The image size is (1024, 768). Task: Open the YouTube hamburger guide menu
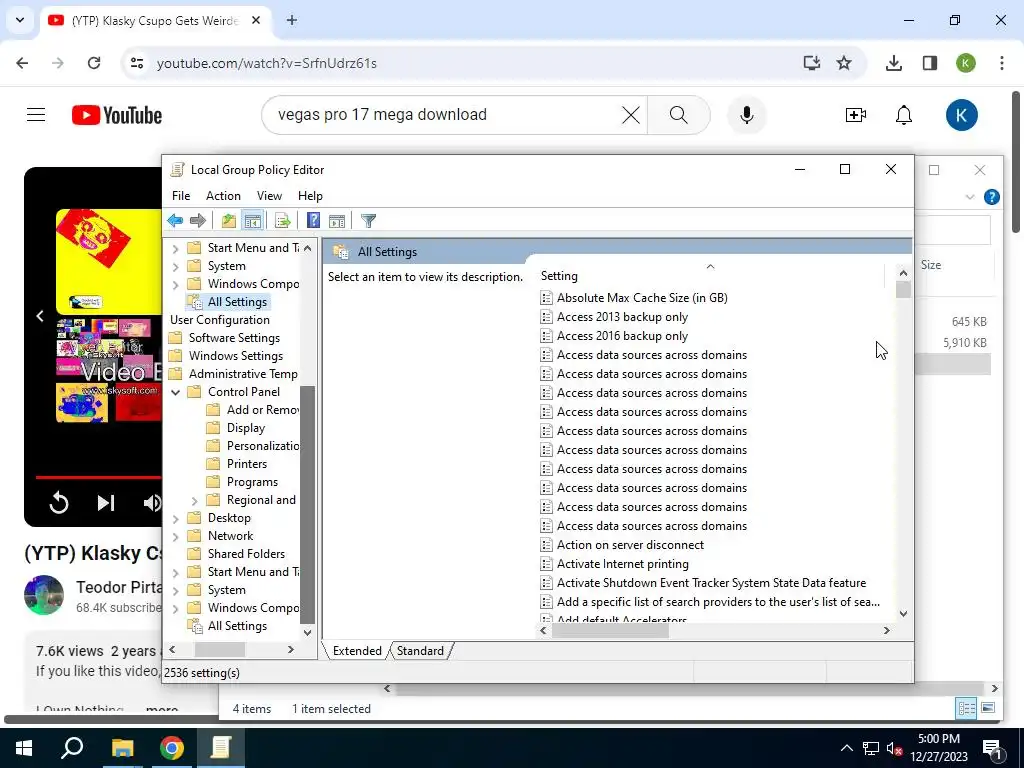(36, 115)
